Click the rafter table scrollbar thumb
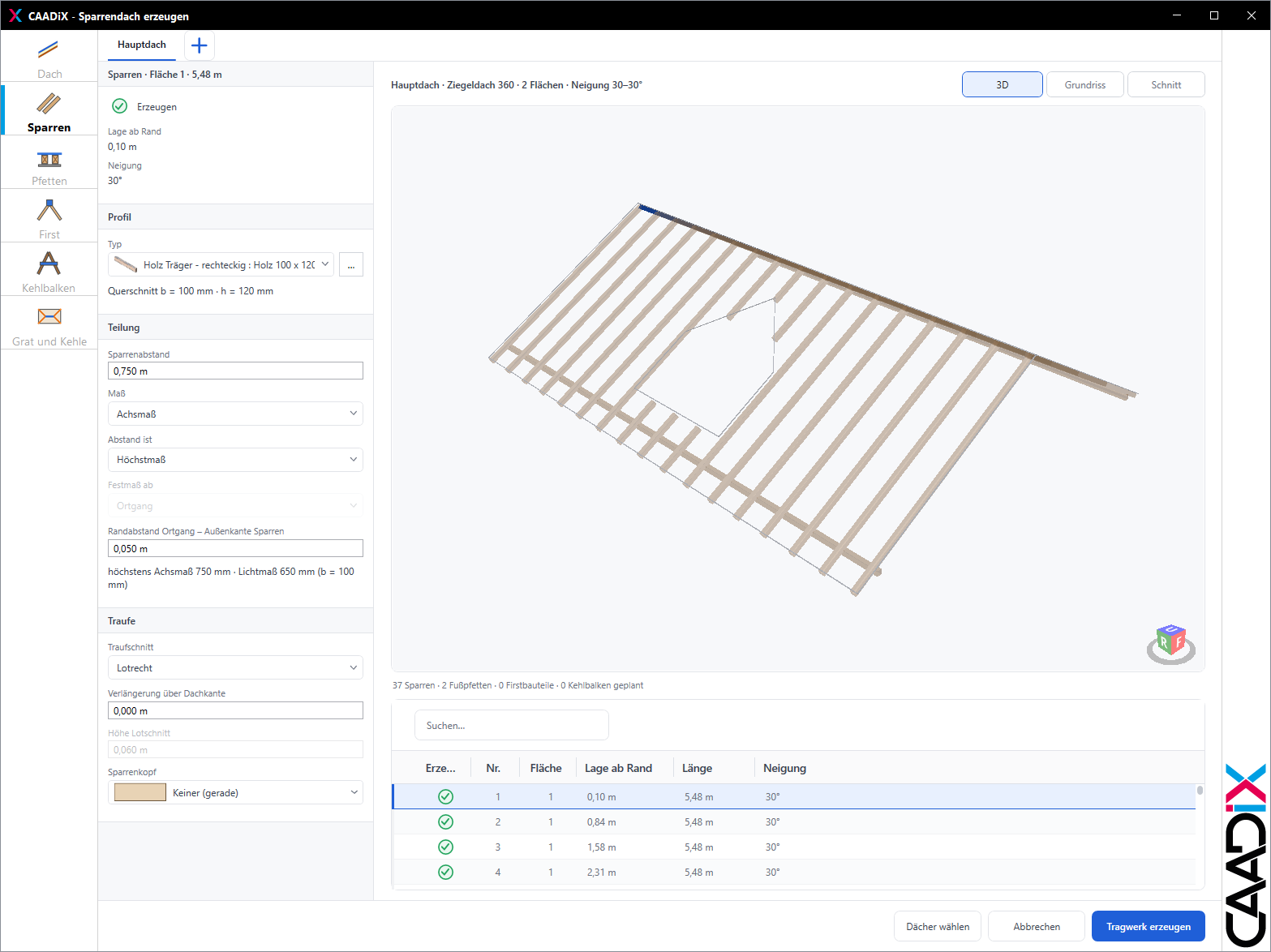This screenshot has height=952, width=1271. click(x=1200, y=790)
